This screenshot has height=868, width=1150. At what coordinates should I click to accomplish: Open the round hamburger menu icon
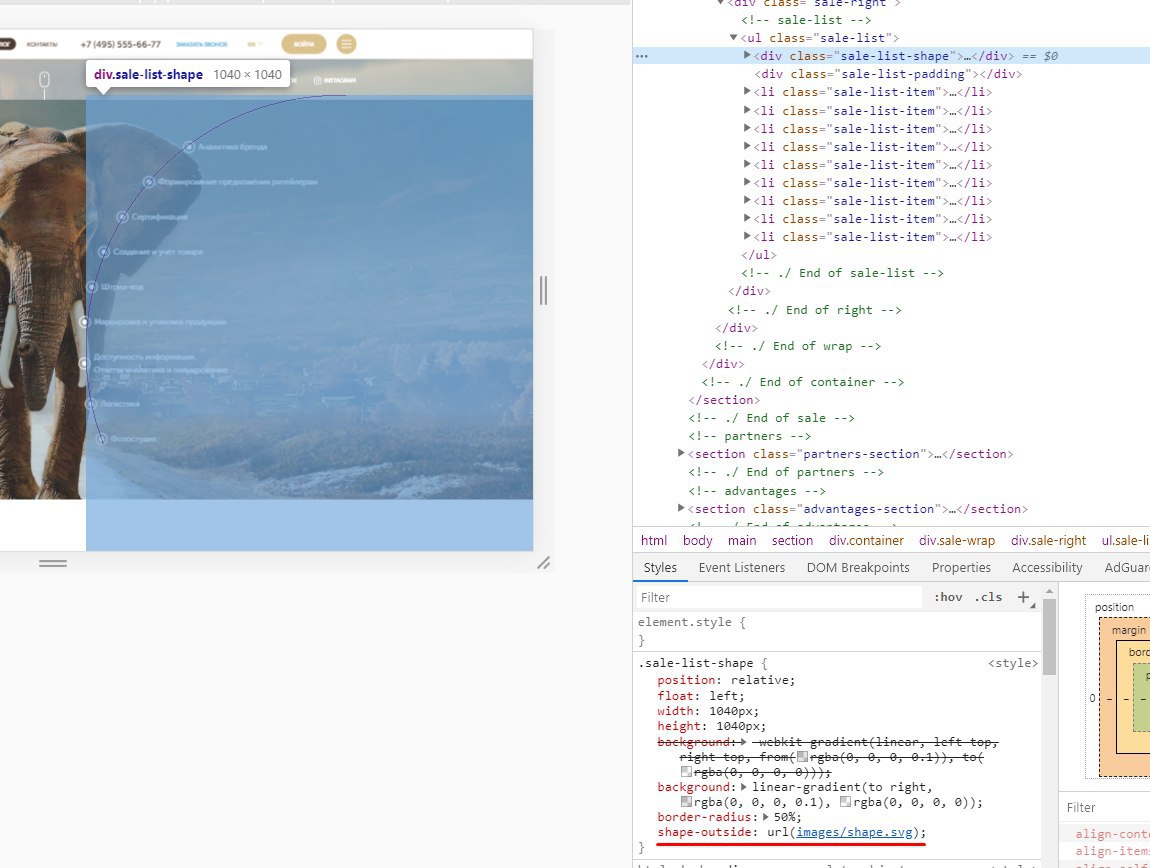(346, 44)
